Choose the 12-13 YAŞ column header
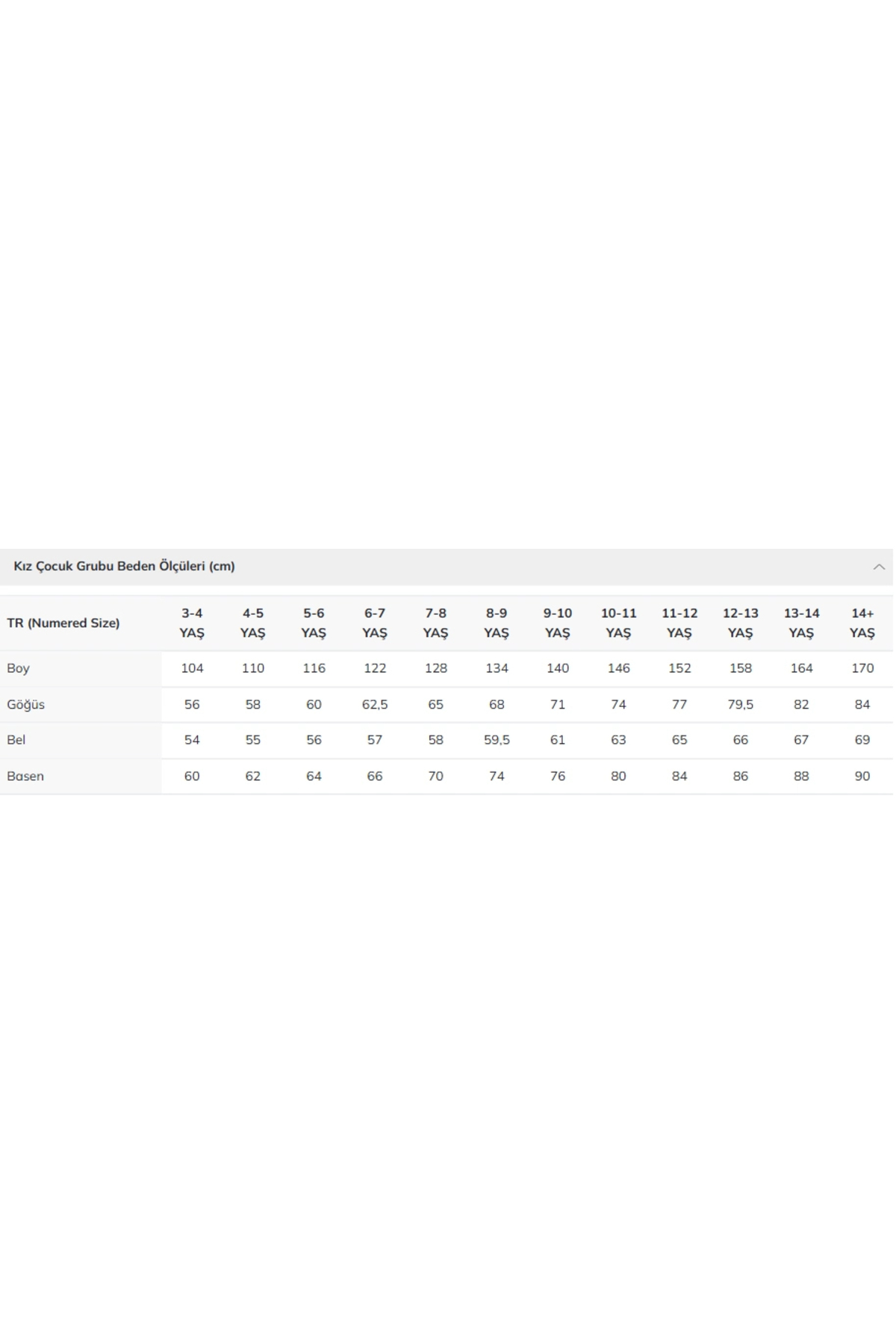The width and height of the screenshot is (896, 1344). [740, 623]
